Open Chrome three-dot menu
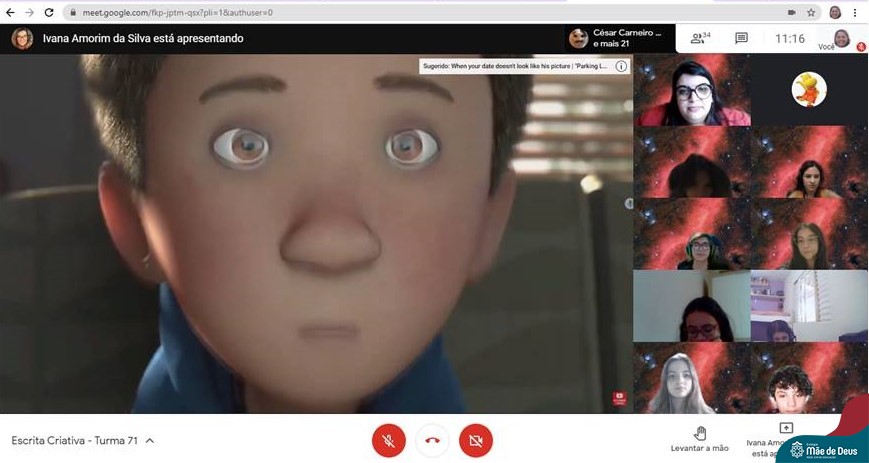The height and width of the screenshot is (463, 869). pyautogui.click(x=855, y=12)
